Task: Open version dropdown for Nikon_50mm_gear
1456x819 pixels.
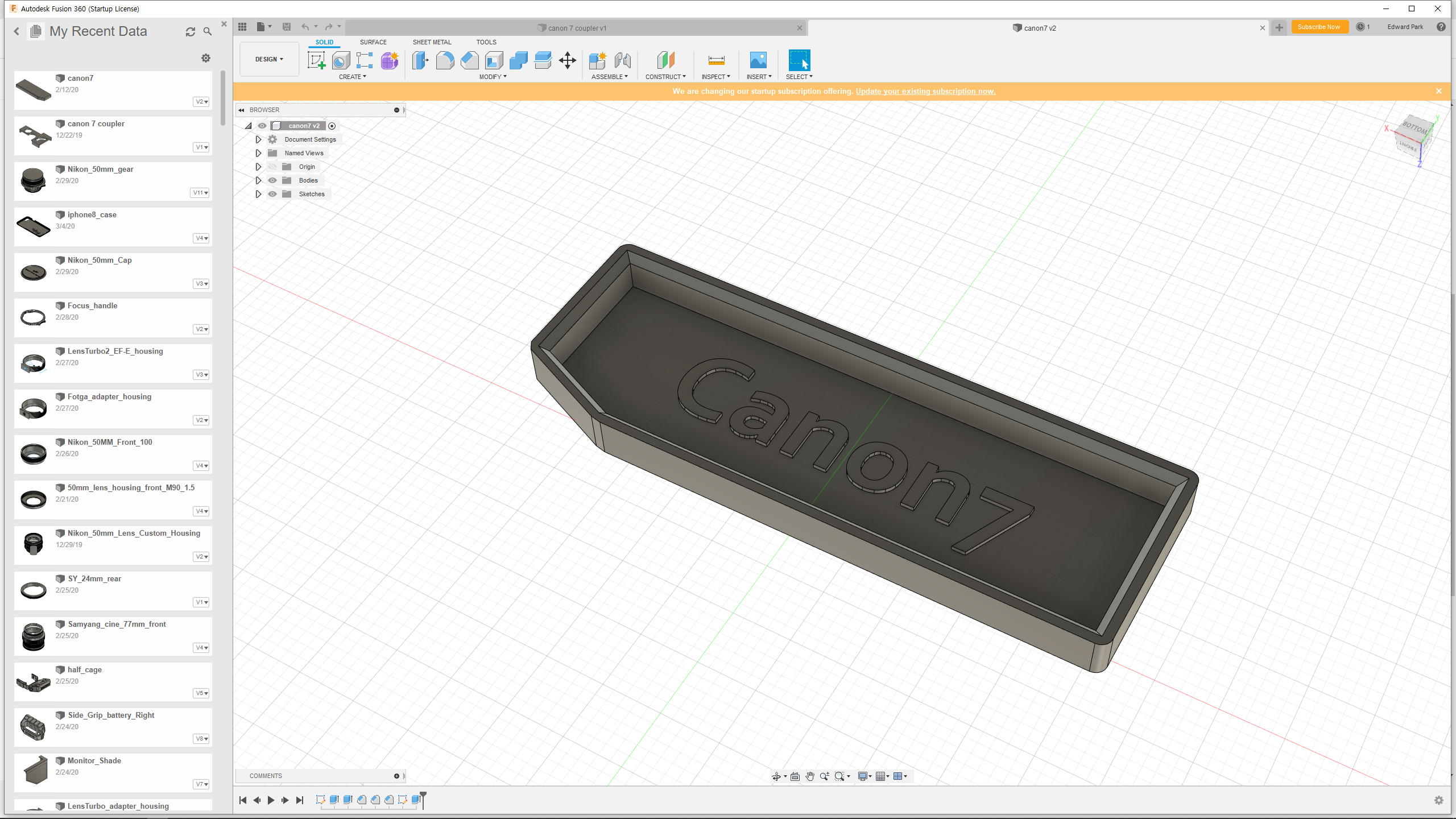Action: point(200,193)
